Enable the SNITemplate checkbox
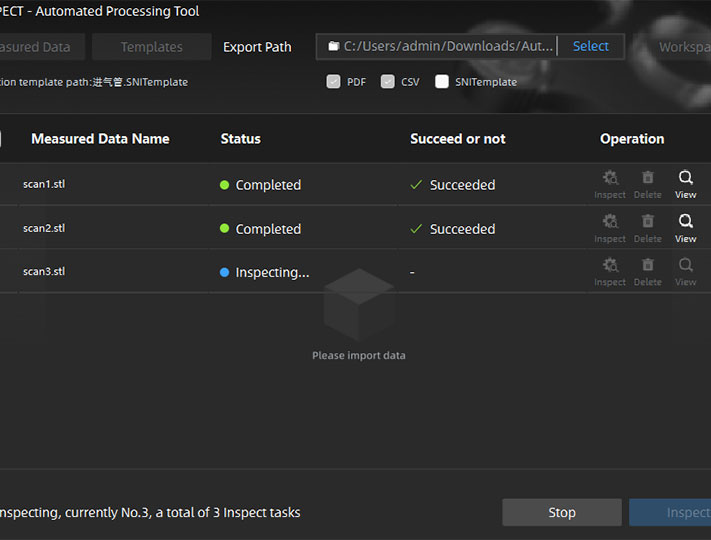Image resolution: width=711 pixels, height=540 pixels. click(442, 82)
